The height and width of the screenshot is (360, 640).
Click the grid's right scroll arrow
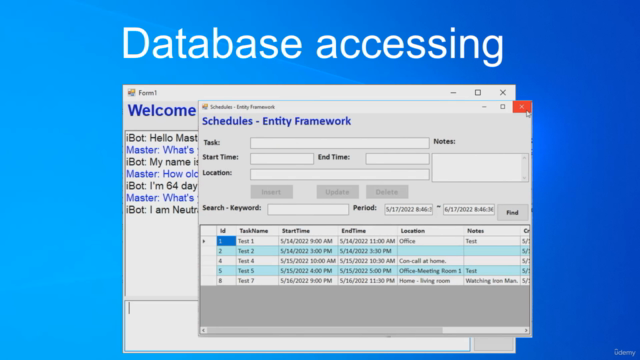[526, 330]
